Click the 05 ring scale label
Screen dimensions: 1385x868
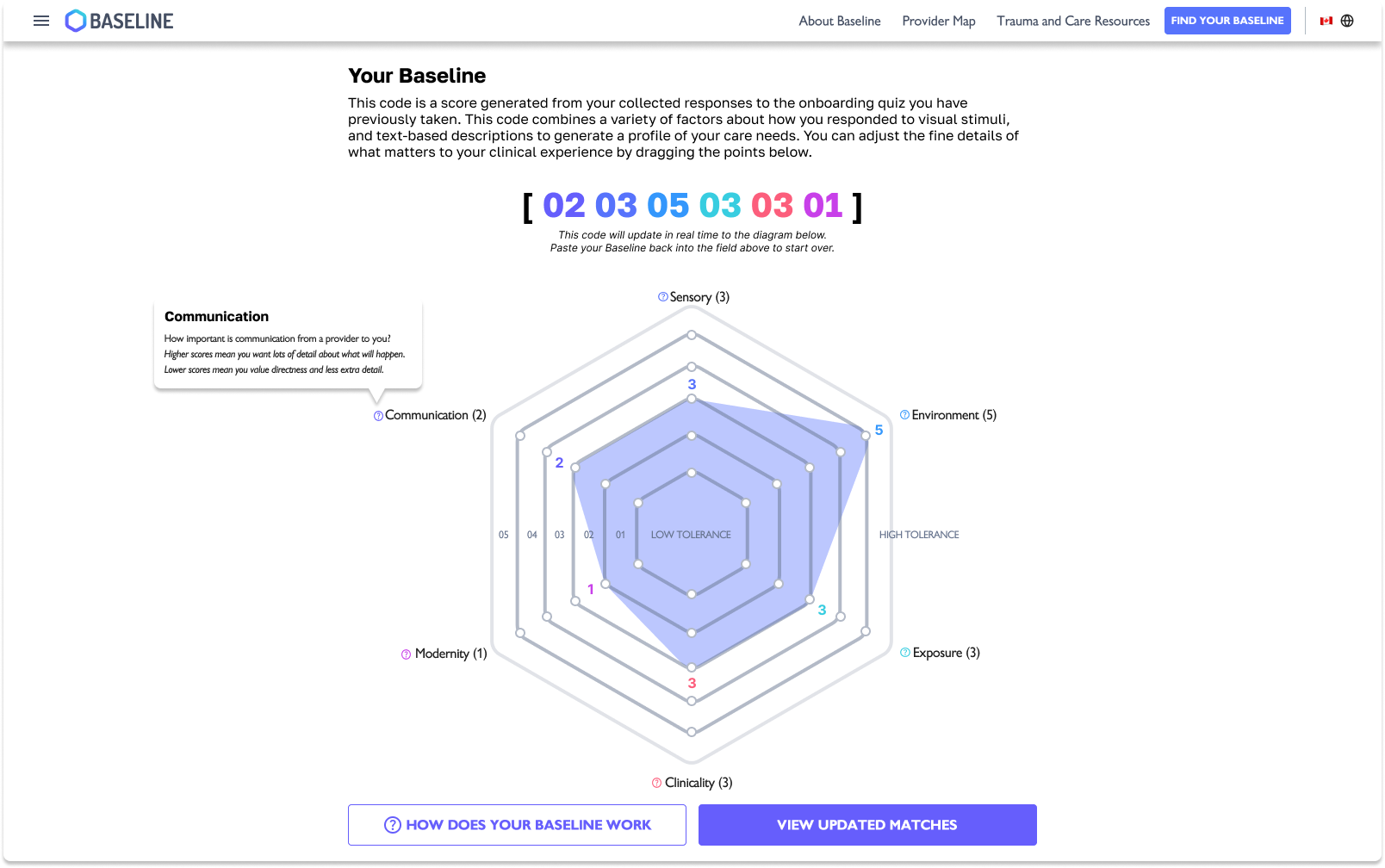point(504,535)
